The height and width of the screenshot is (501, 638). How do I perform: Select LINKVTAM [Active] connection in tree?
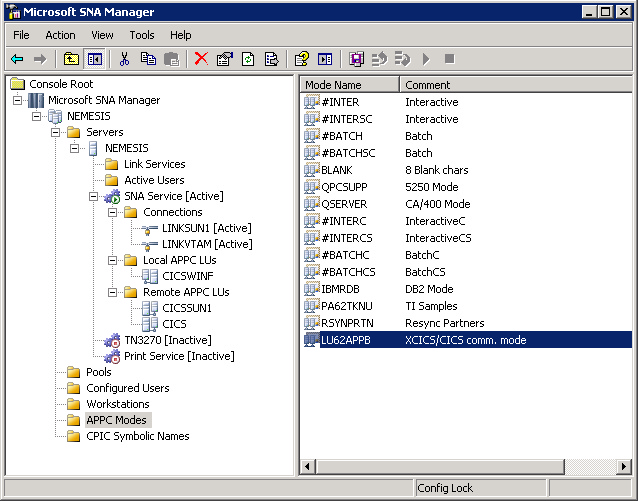tap(207, 244)
